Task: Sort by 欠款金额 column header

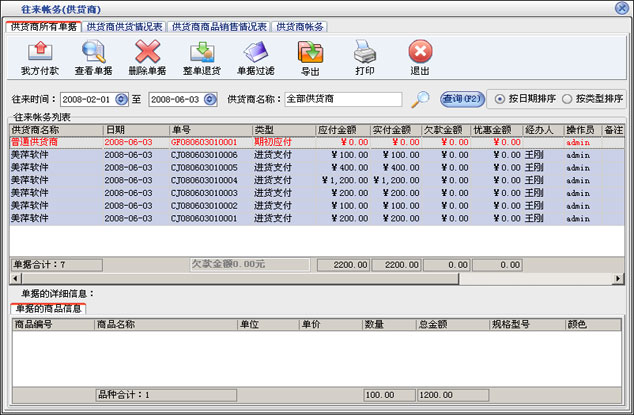Action: tap(442, 130)
